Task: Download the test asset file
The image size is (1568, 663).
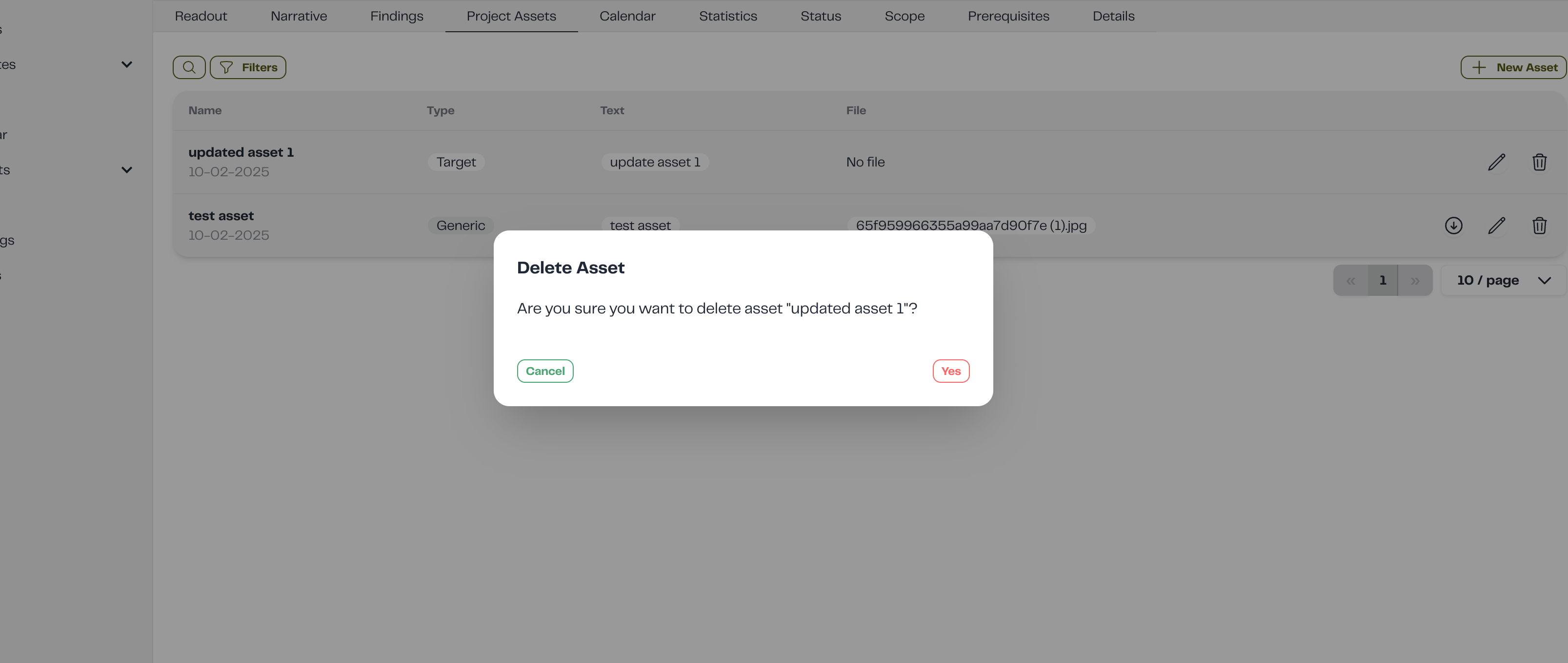Action: pyautogui.click(x=1453, y=226)
